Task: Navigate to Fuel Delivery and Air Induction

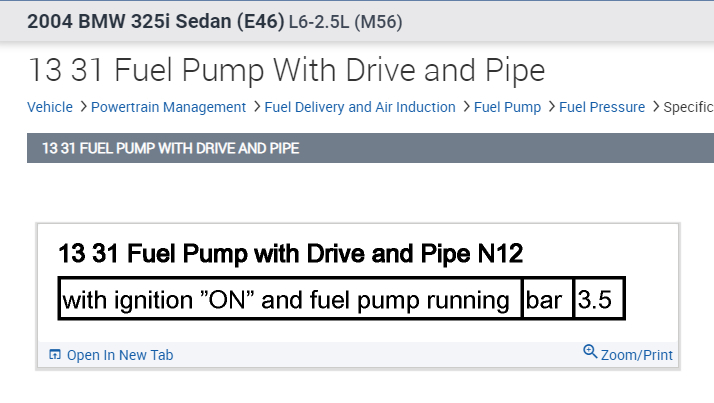Action: point(360,107)
